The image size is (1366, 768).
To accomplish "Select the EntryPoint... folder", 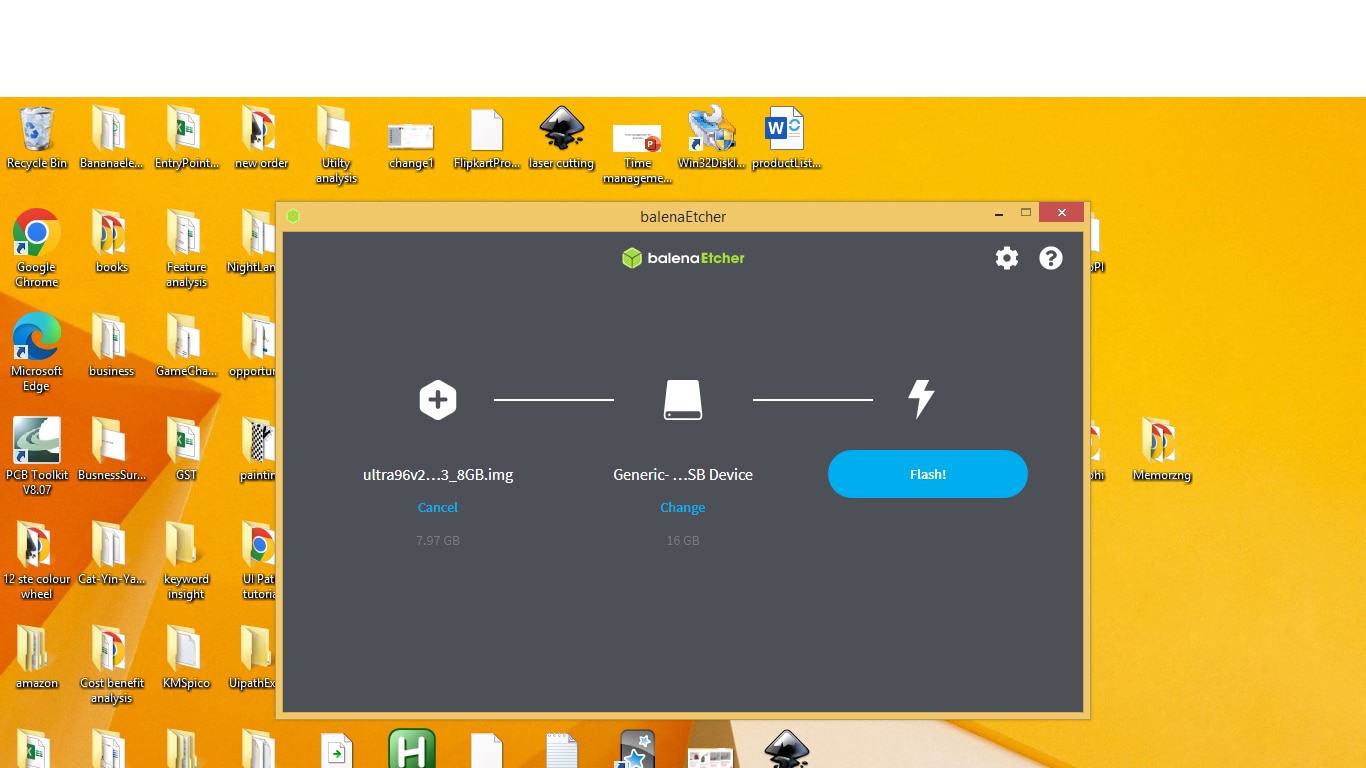I will point(187,138).
